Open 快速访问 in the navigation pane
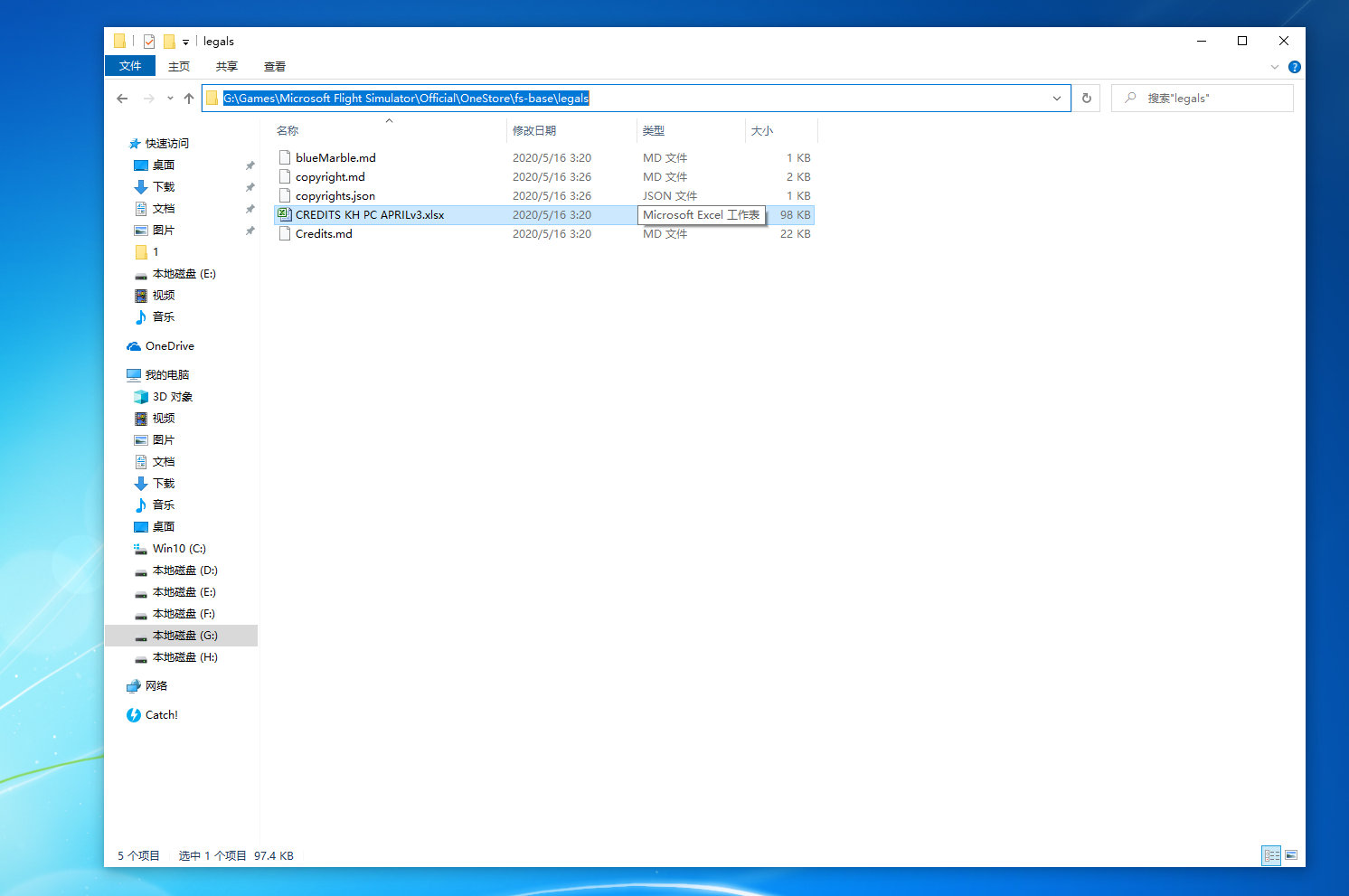This screenshot has width=1349, height=896. (167, 144)
